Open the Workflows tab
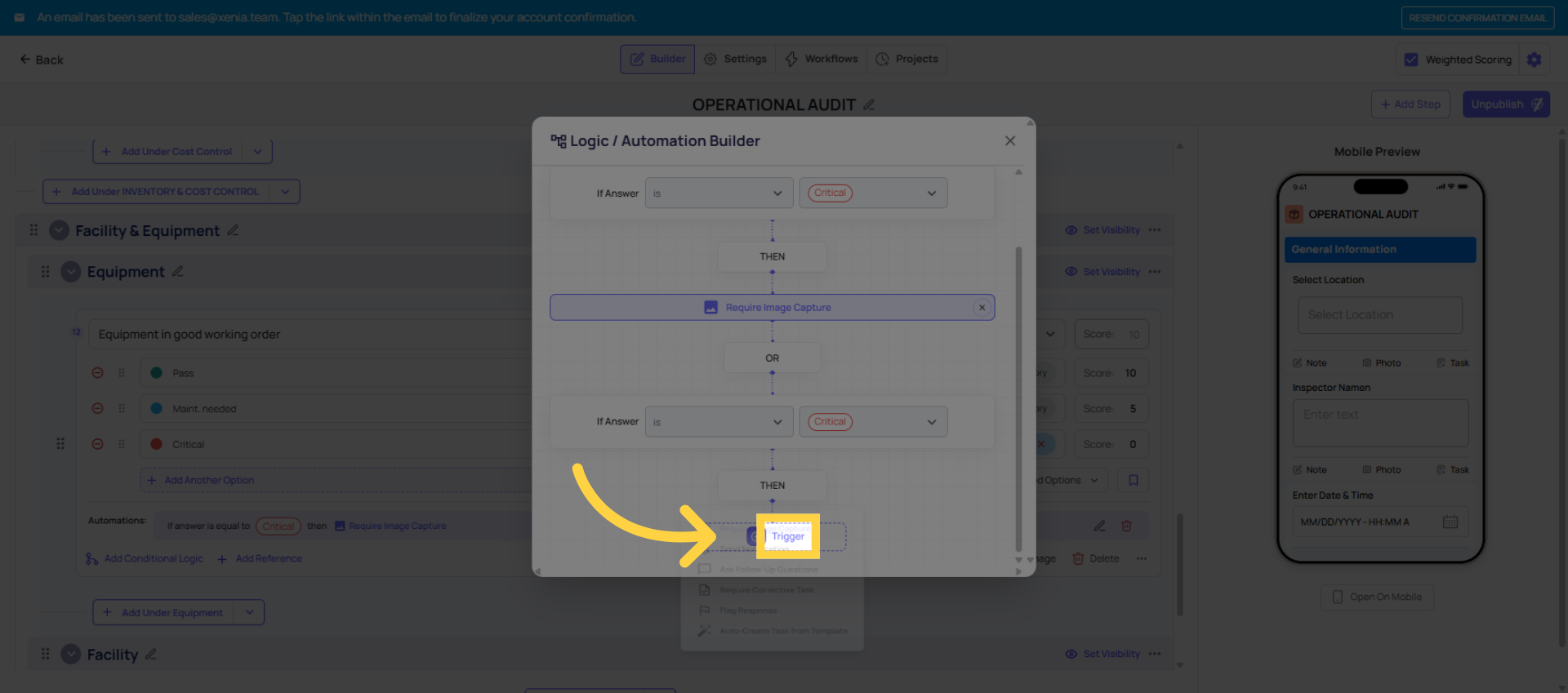This screenshot has height=693, width=1568. tap(822, 59)
